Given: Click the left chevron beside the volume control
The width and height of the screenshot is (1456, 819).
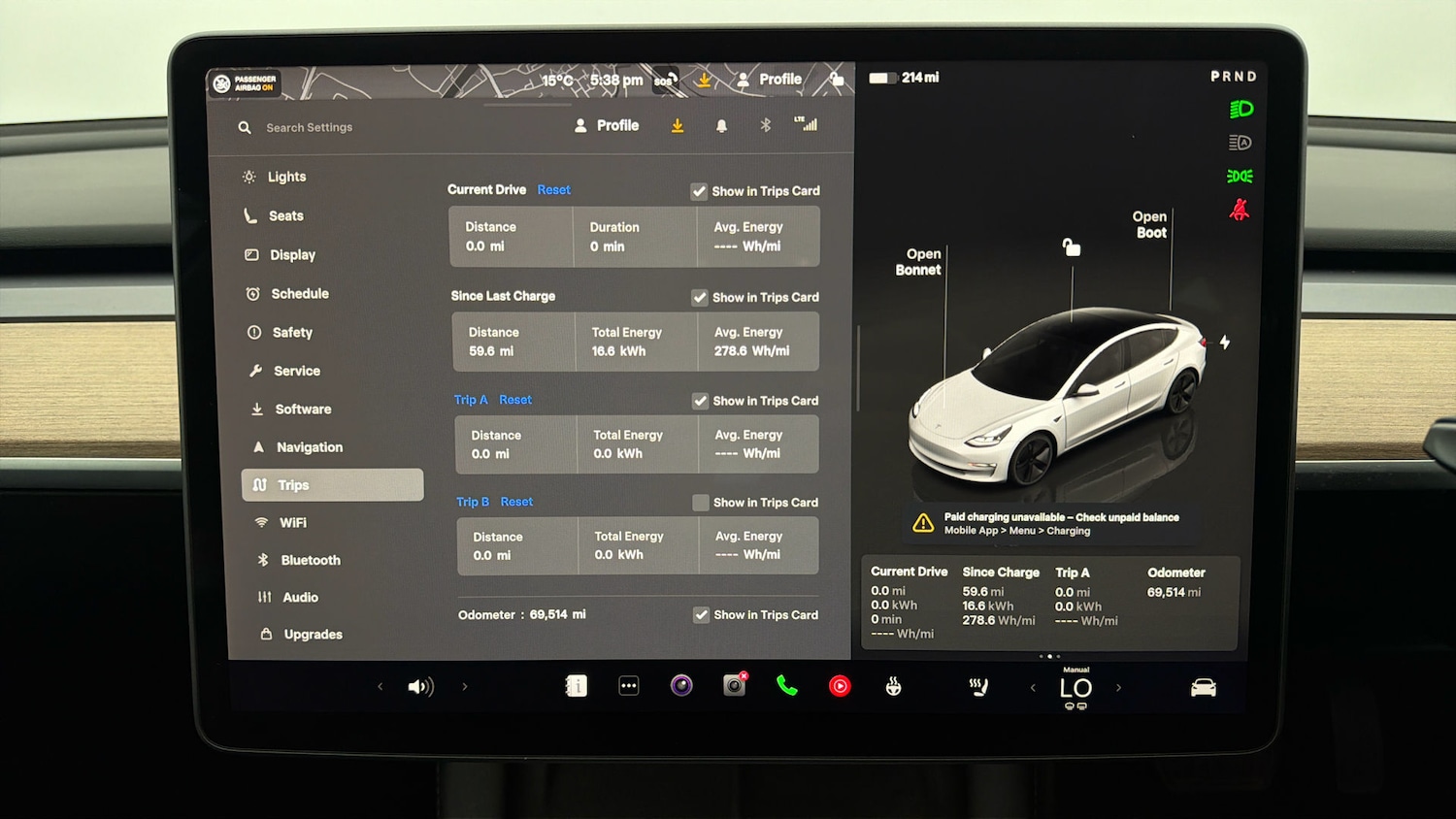Looking at the screenshot, I should pyautogui.click(x=380, y=686).
